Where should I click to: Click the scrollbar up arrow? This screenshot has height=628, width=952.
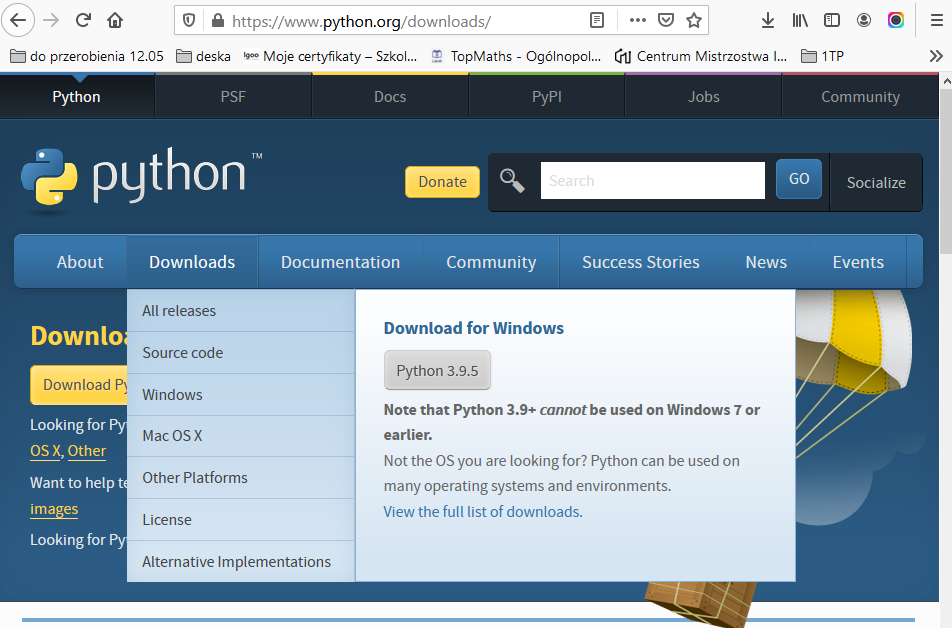coord(945,80)
